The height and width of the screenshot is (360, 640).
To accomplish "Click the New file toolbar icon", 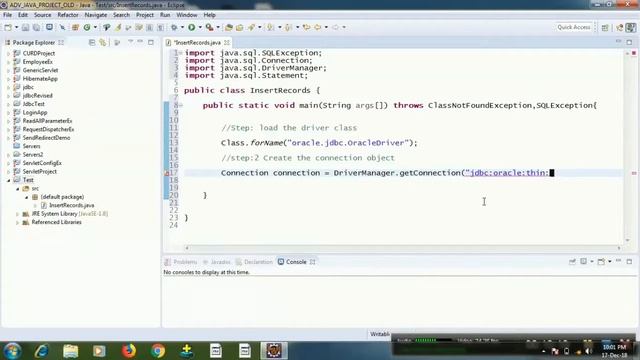I will click(8, 27).
